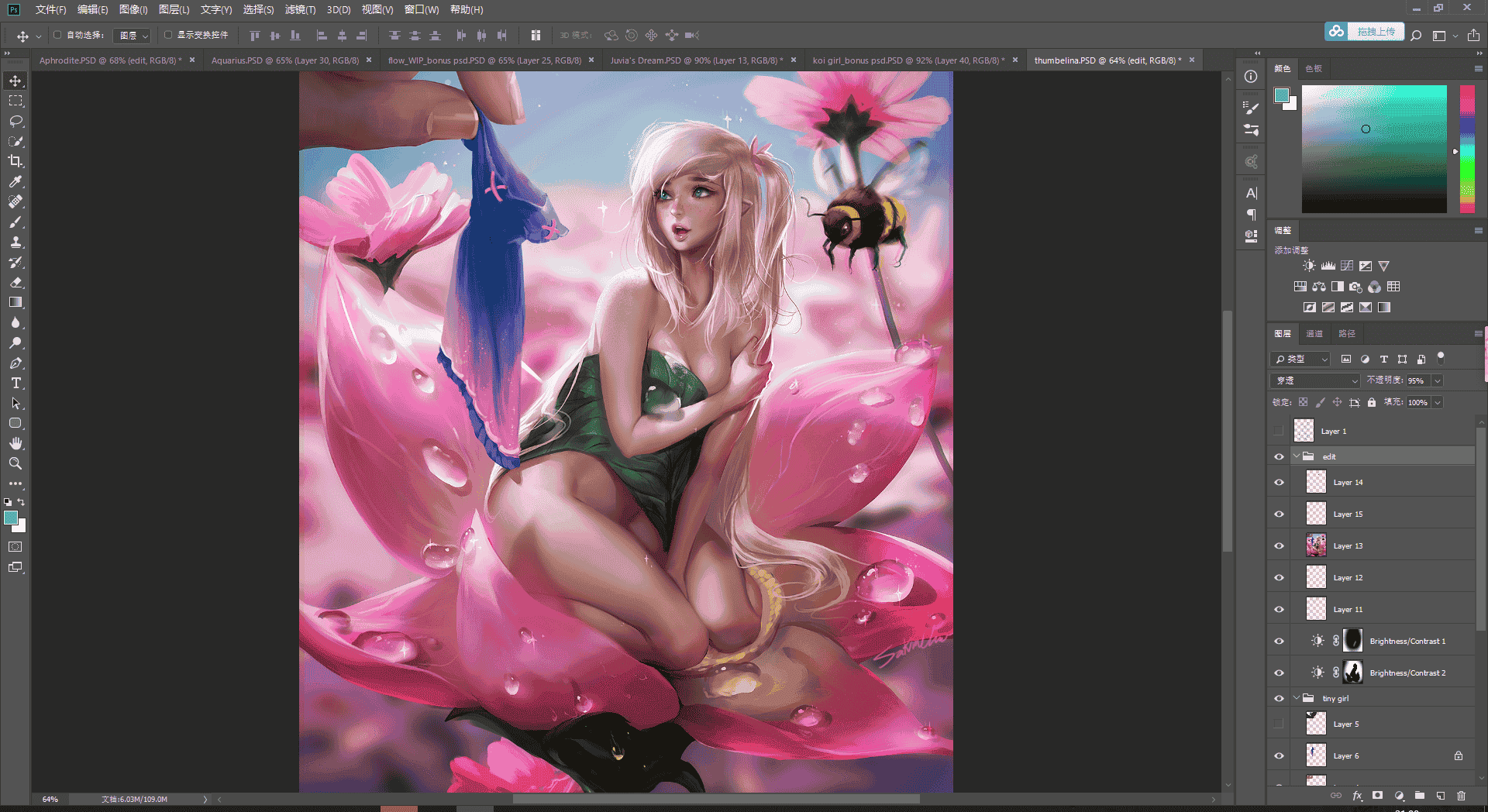Select the Clone Stamp tool
1488x812 pixels.
(15, 242)
